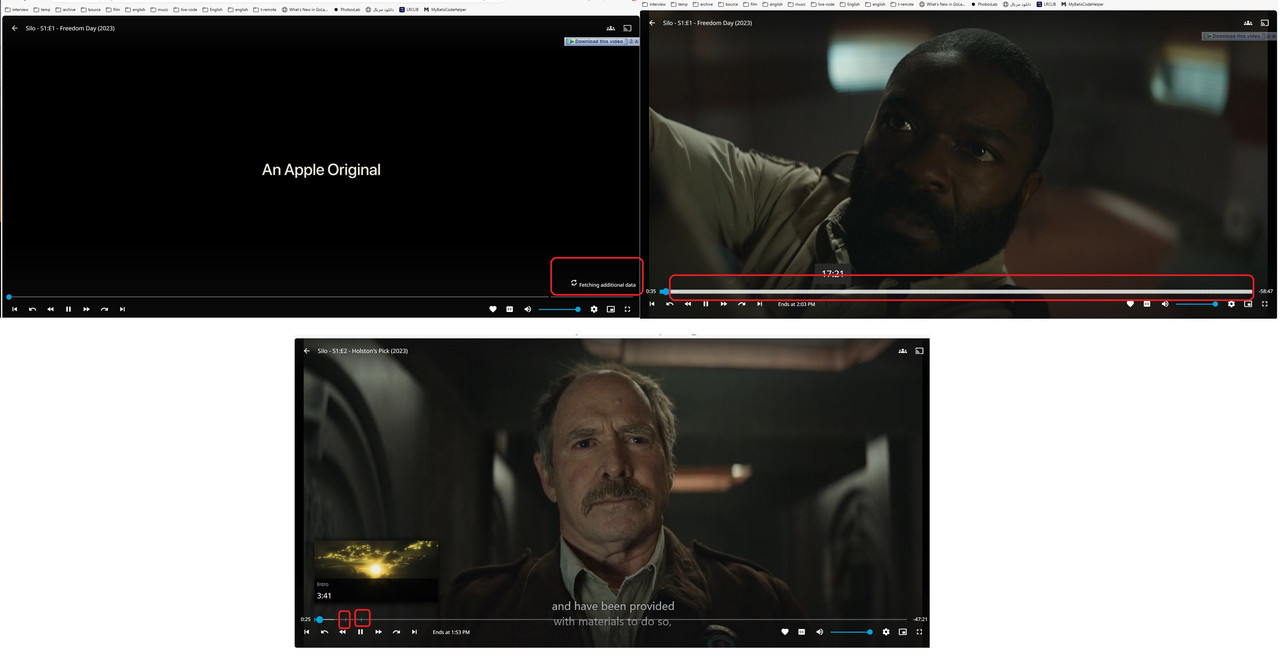Open 'live-code' bookmark folder in right browser bar
The image size is (1280, 660).
[823, 4]
